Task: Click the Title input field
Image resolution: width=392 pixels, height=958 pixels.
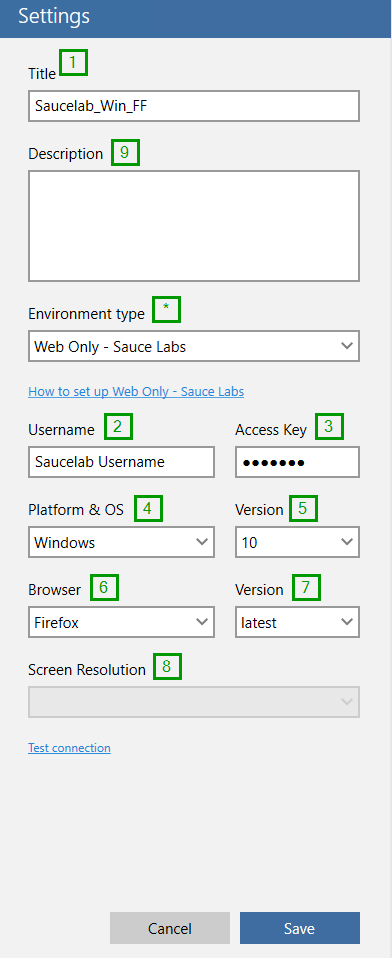Action: 194,106
